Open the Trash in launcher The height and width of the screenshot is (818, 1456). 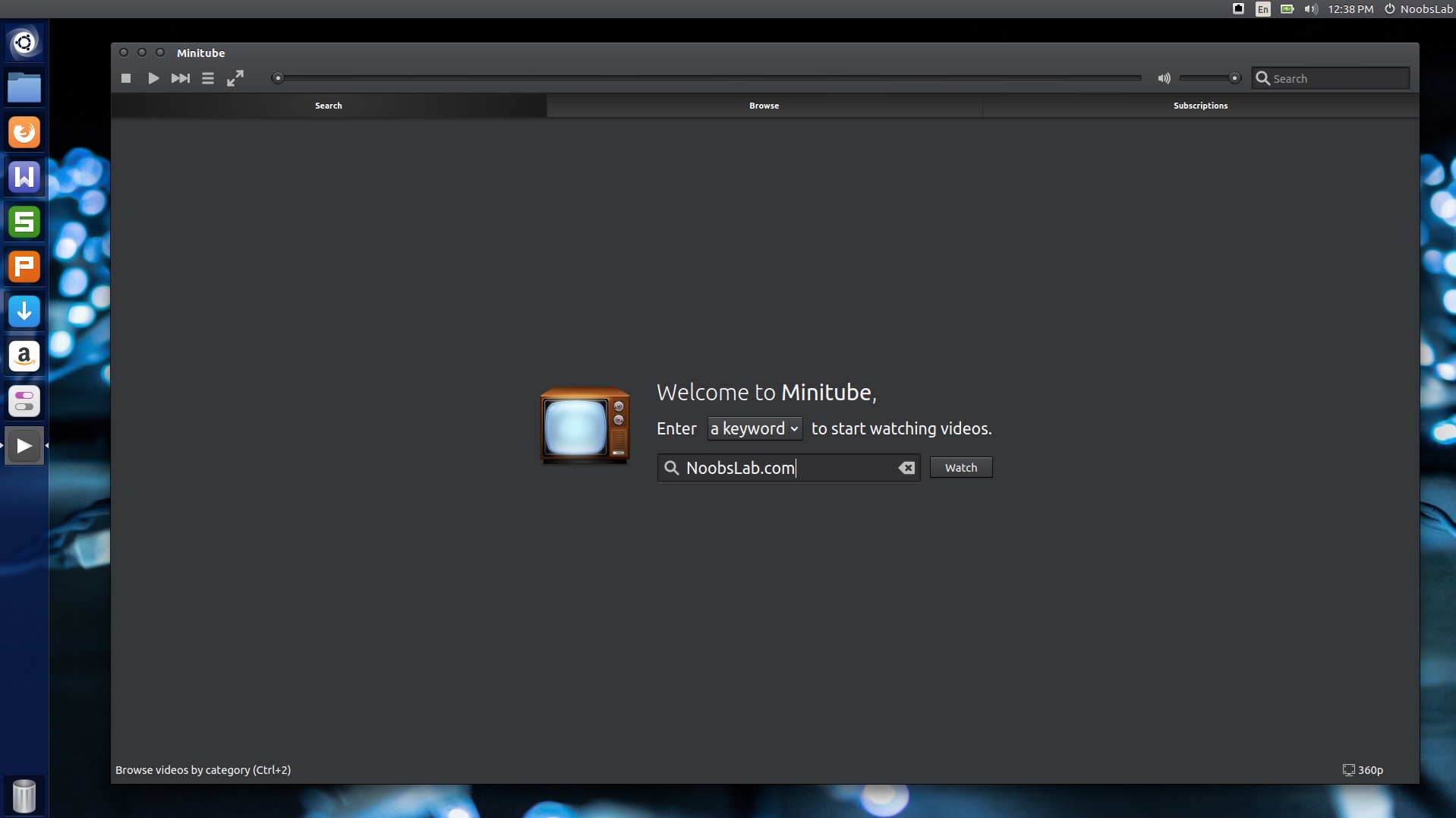(x=24, y=795)
